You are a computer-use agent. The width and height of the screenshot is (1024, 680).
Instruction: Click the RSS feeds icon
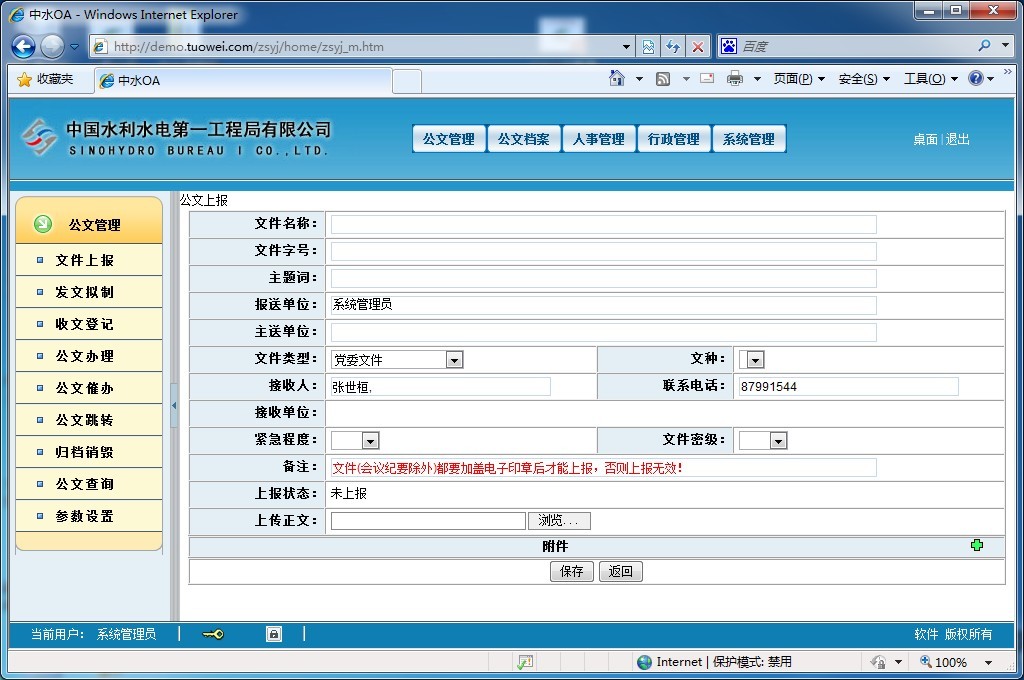[x=663, y=79]
